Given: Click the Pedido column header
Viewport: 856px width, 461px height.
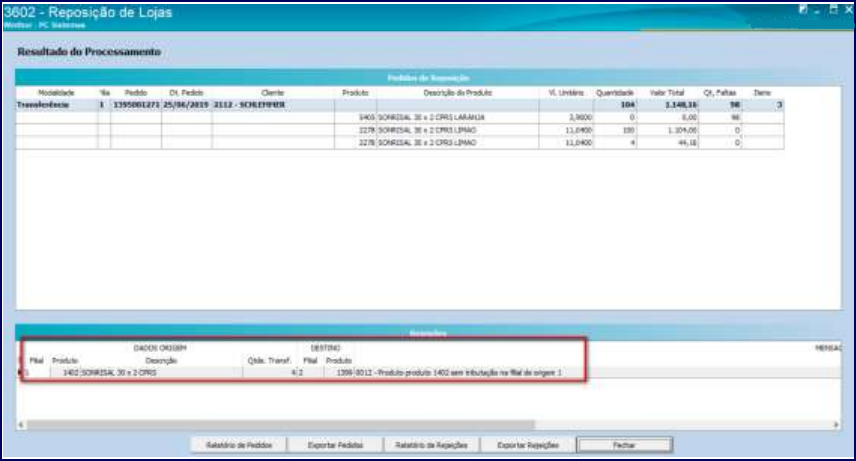Looking at the screenshot, I should point(135,93).
